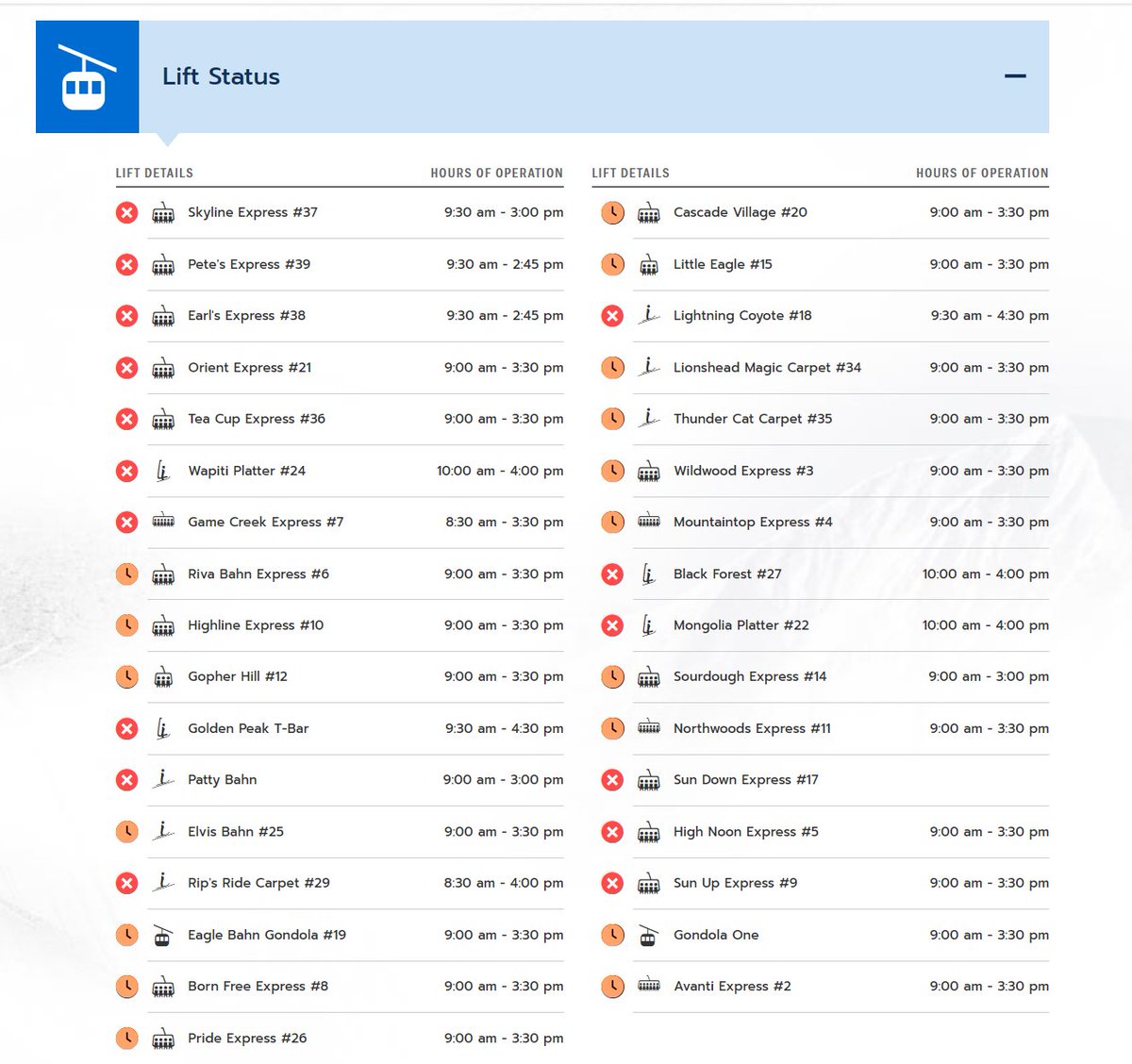Click the platter lift icon for Mongolia Platter #22

pyautogui.click(x=649, y=625)
